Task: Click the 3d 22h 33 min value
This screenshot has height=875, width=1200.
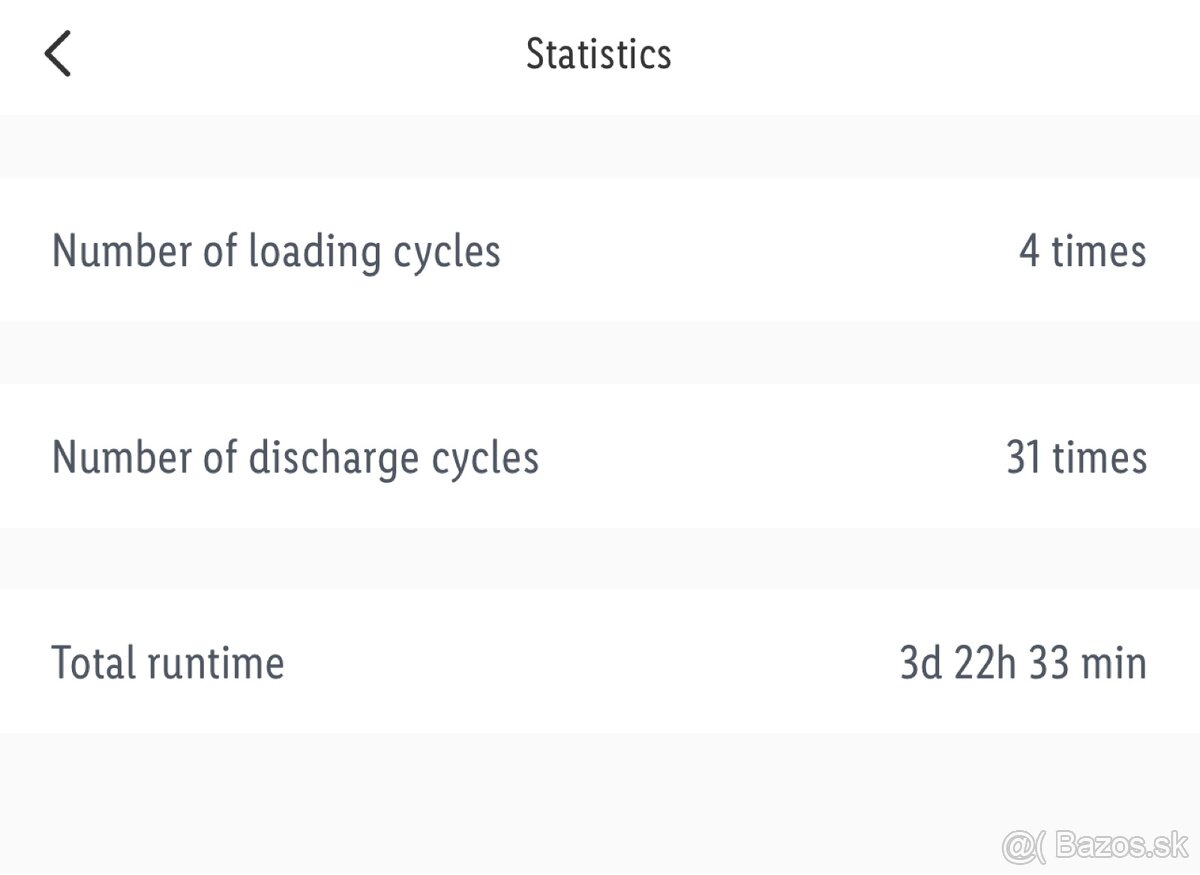Action: [1022, 663]
